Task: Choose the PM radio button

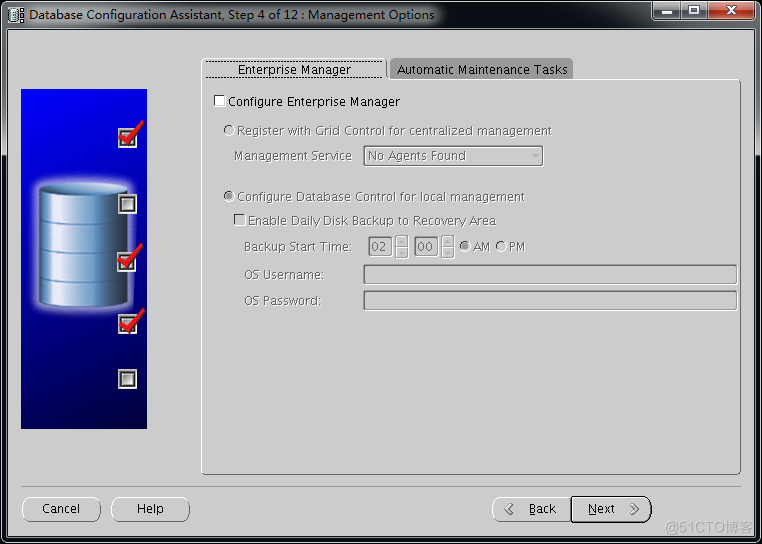Action: pyautogui.click(x=501, y=246)
